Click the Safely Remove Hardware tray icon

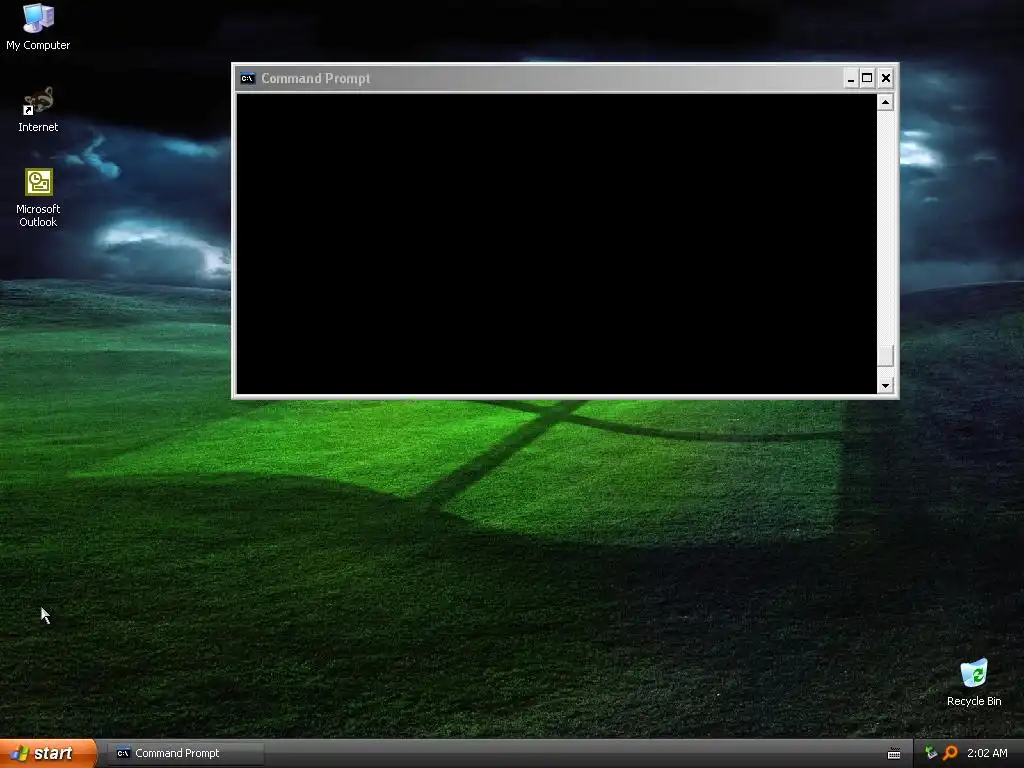(931, 753)
